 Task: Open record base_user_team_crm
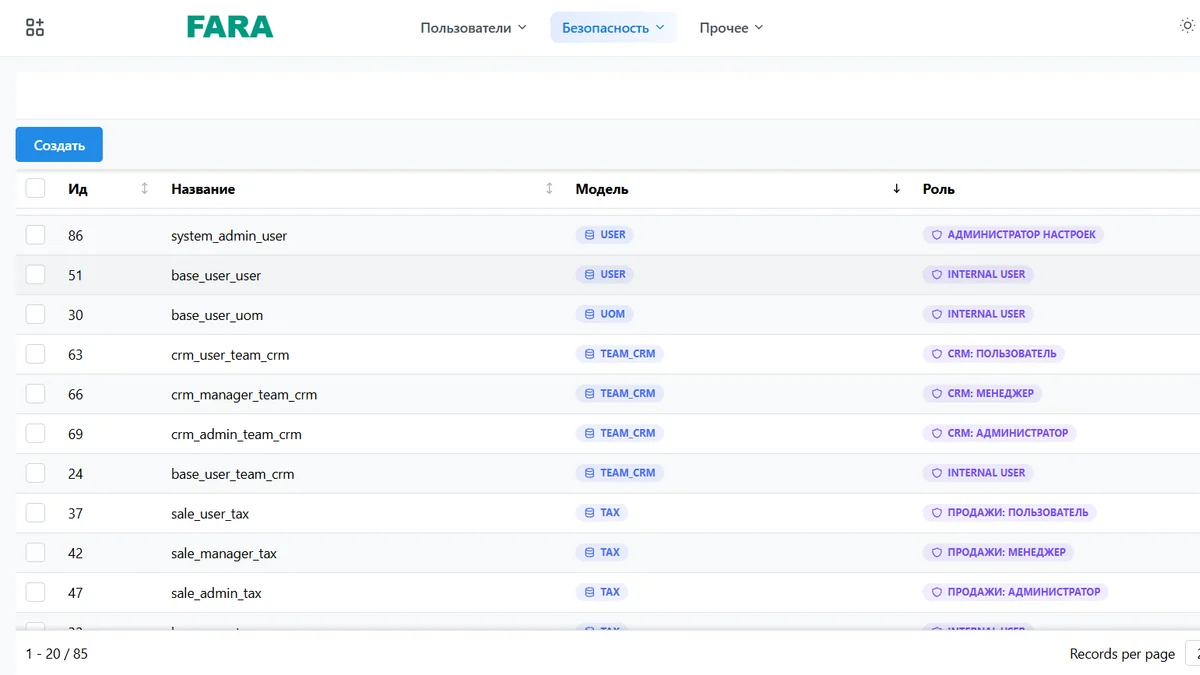(233, 474)
